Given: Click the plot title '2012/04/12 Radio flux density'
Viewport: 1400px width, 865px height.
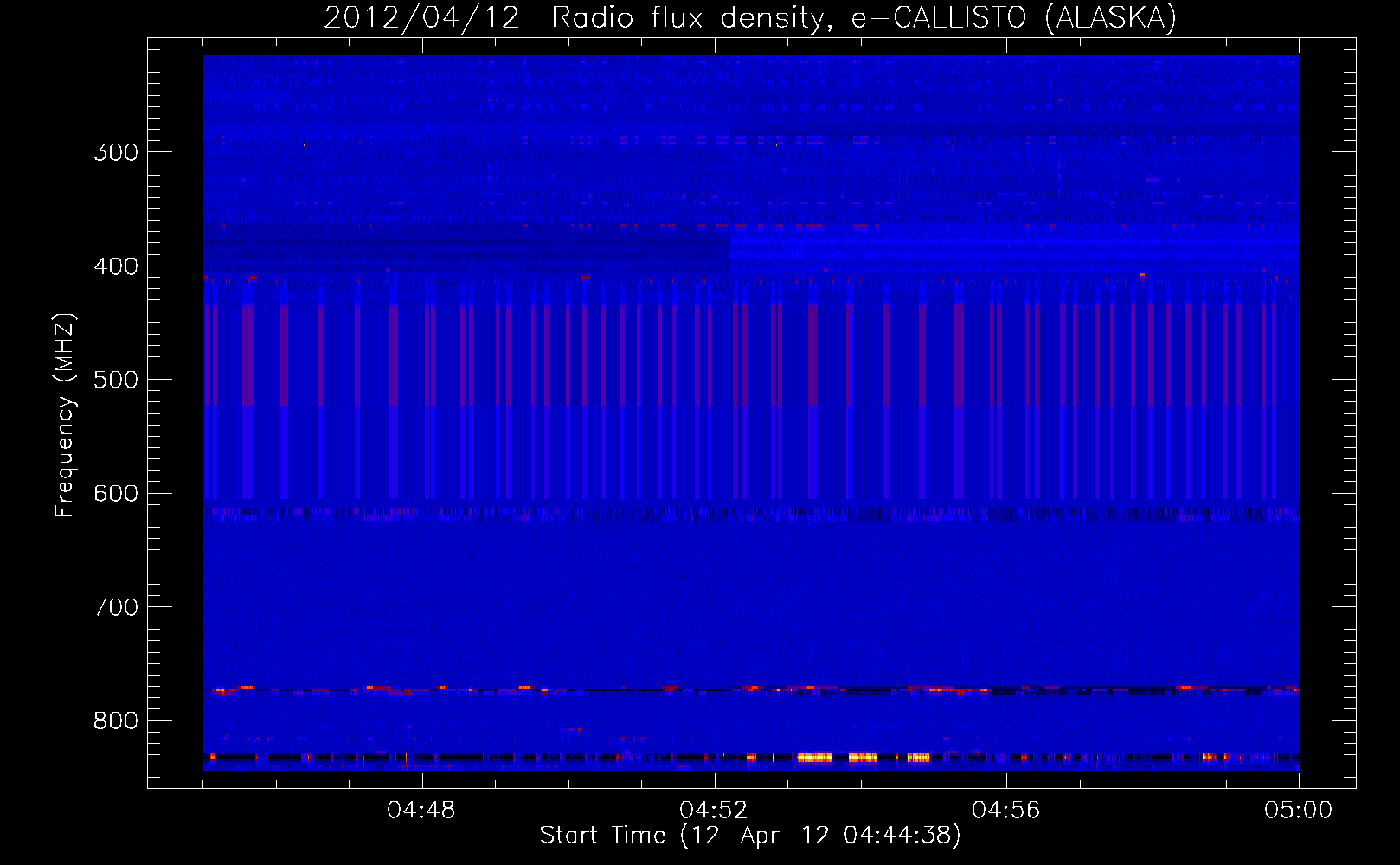Looking at the screenshot, I should tap(751, 17).
